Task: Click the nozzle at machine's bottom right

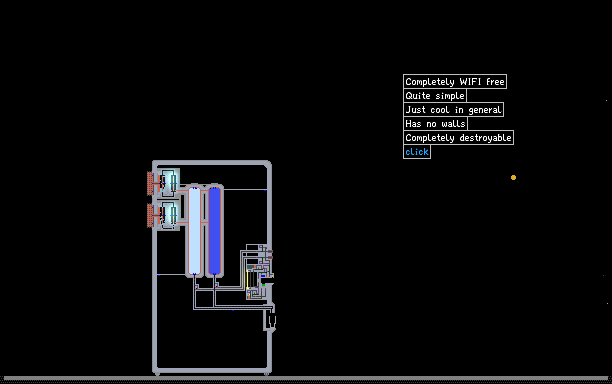Action: tap(271, 322)
